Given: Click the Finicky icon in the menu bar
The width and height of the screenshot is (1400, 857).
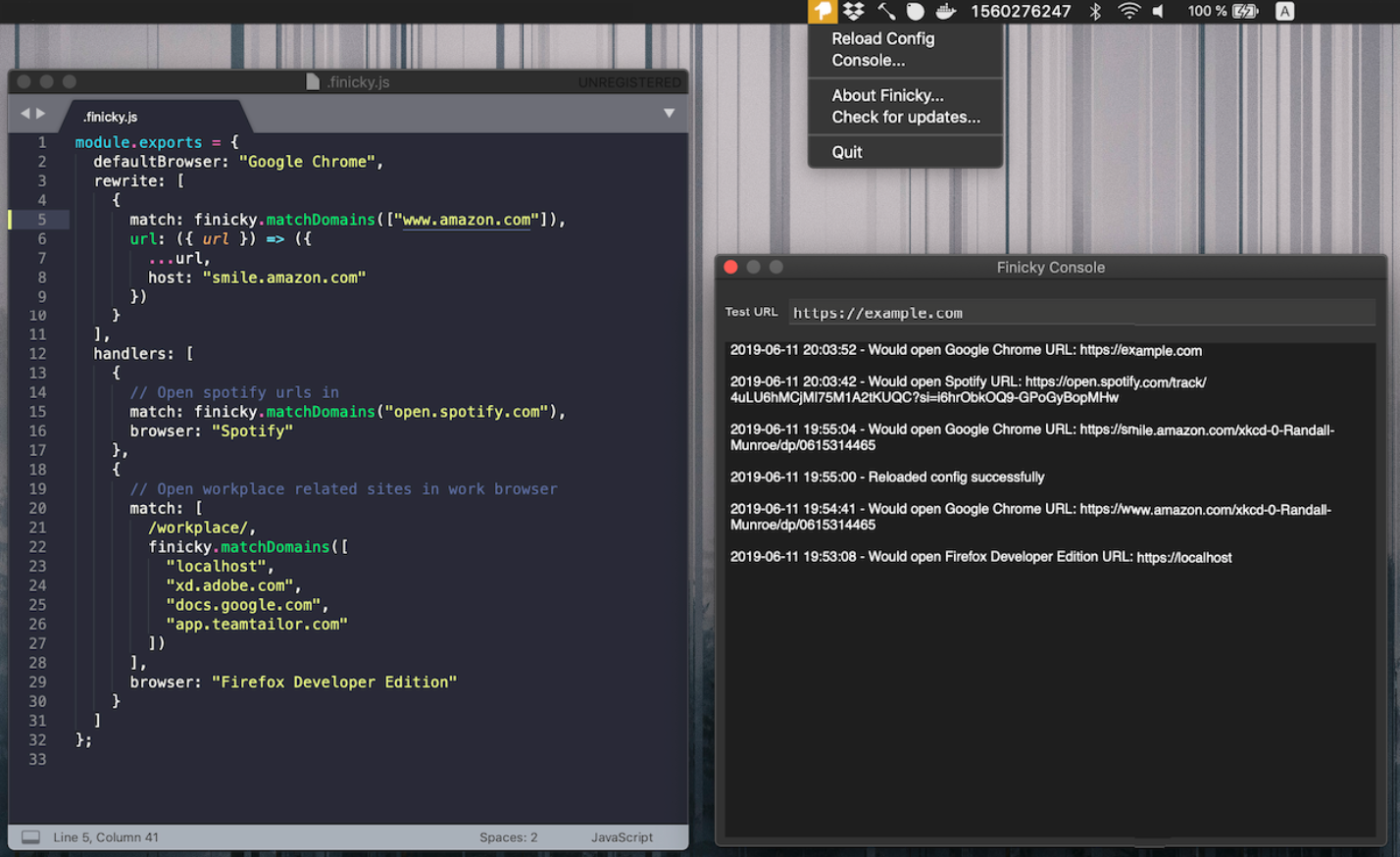Looking at the screenshot, I should tap(822, 12).
